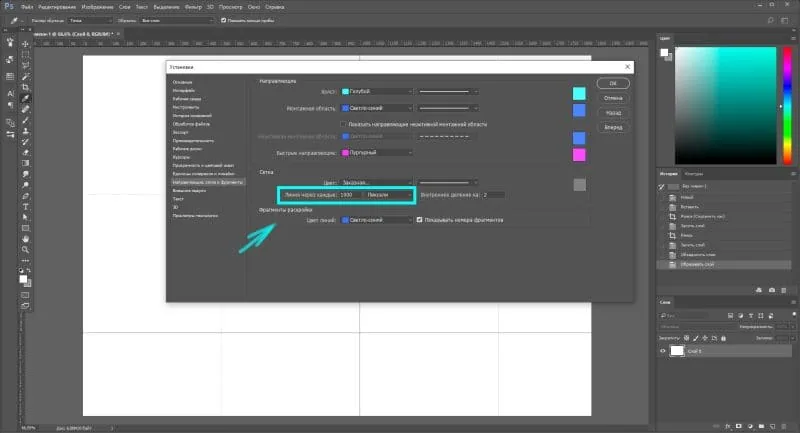Viewport: 800px width, 433px height.
Task: Open the Search icon in options bar
Action: (x=770, y=20)
